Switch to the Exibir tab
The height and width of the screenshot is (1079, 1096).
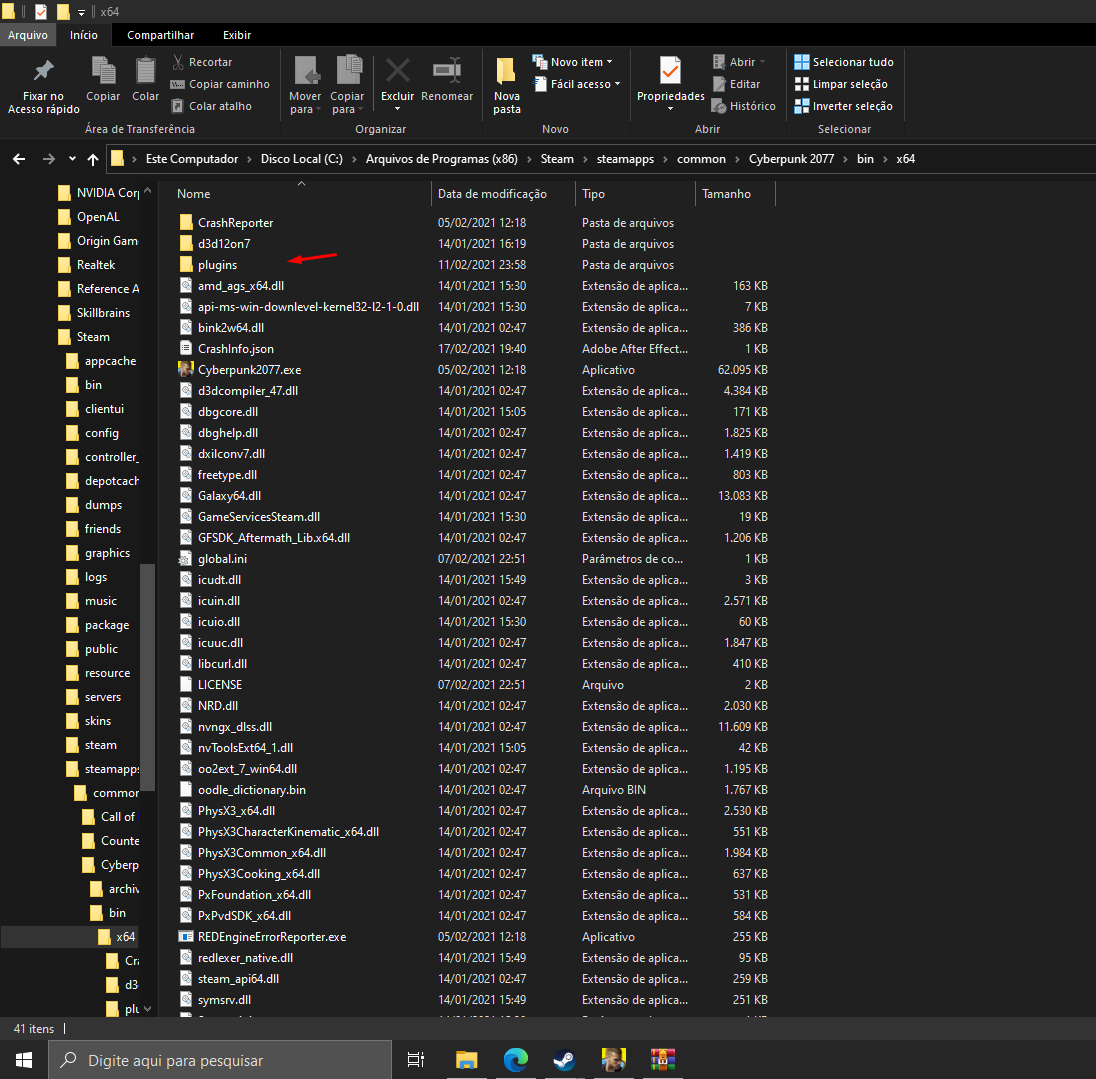pos(237,35)
